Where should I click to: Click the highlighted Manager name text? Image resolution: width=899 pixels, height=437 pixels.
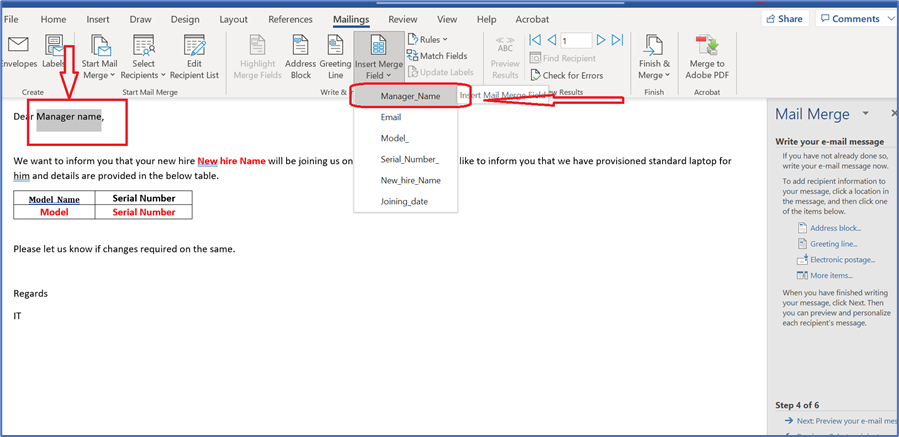coord(69,117)
